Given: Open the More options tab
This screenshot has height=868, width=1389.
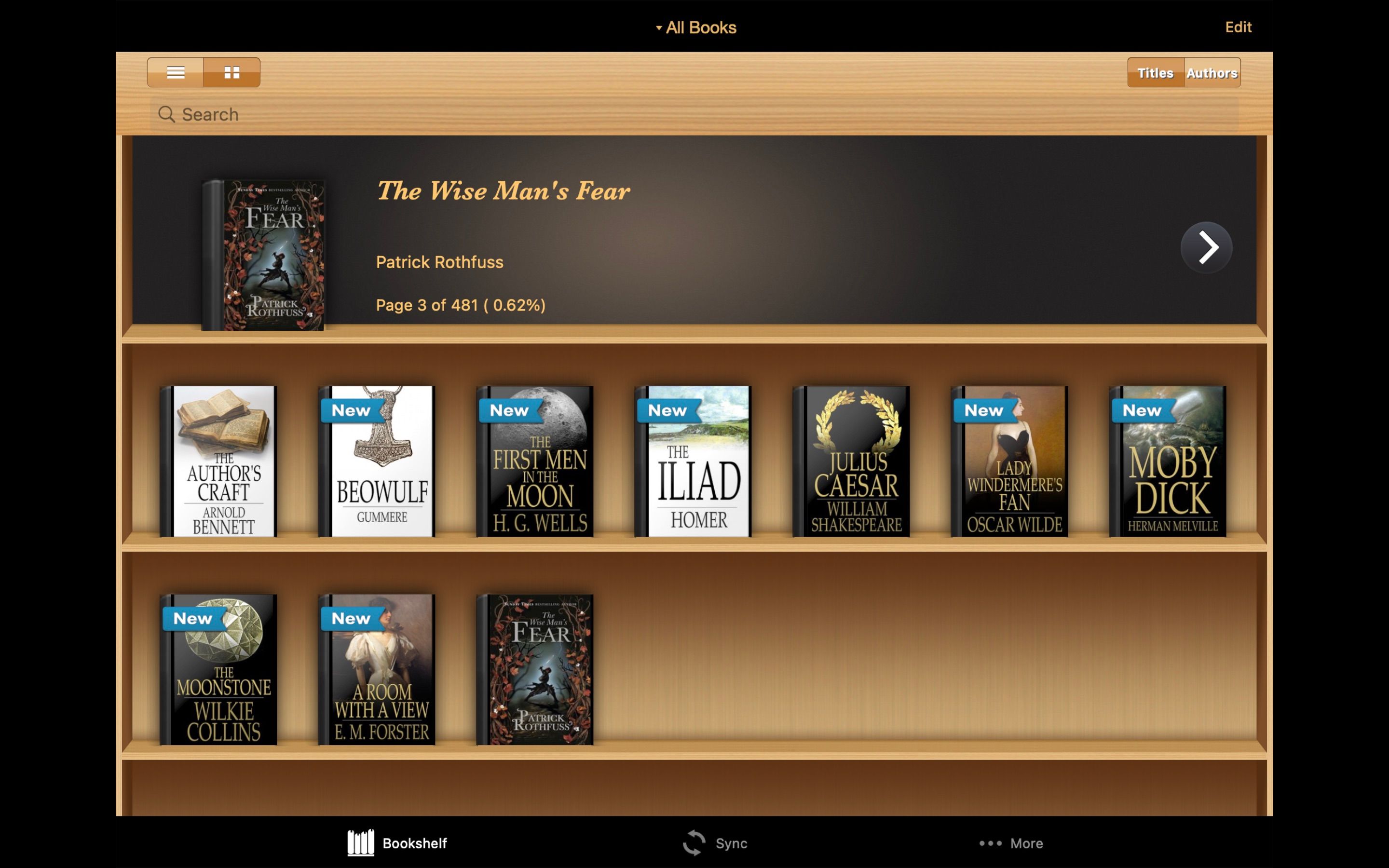Looking at the screenshot, I should click(x=1011, y=843).
